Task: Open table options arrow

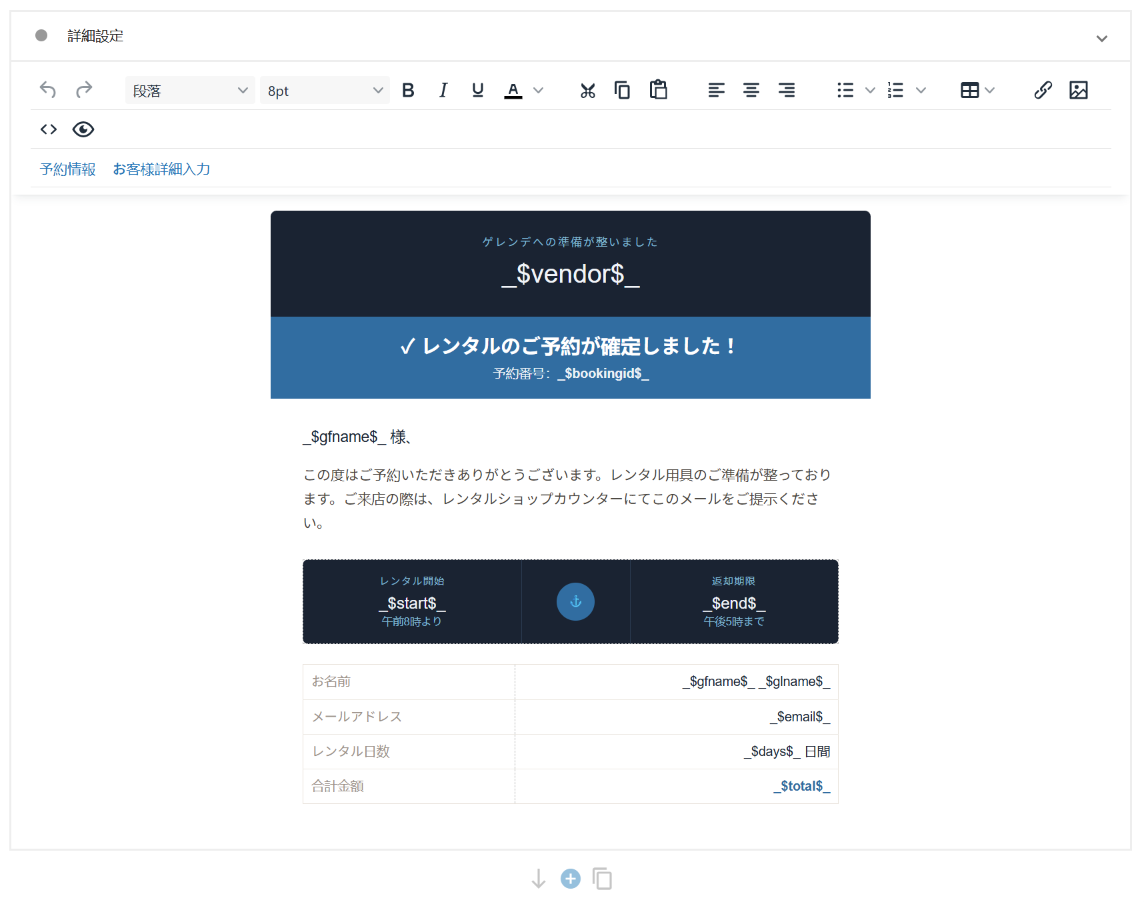Action: tap(989, 90)
